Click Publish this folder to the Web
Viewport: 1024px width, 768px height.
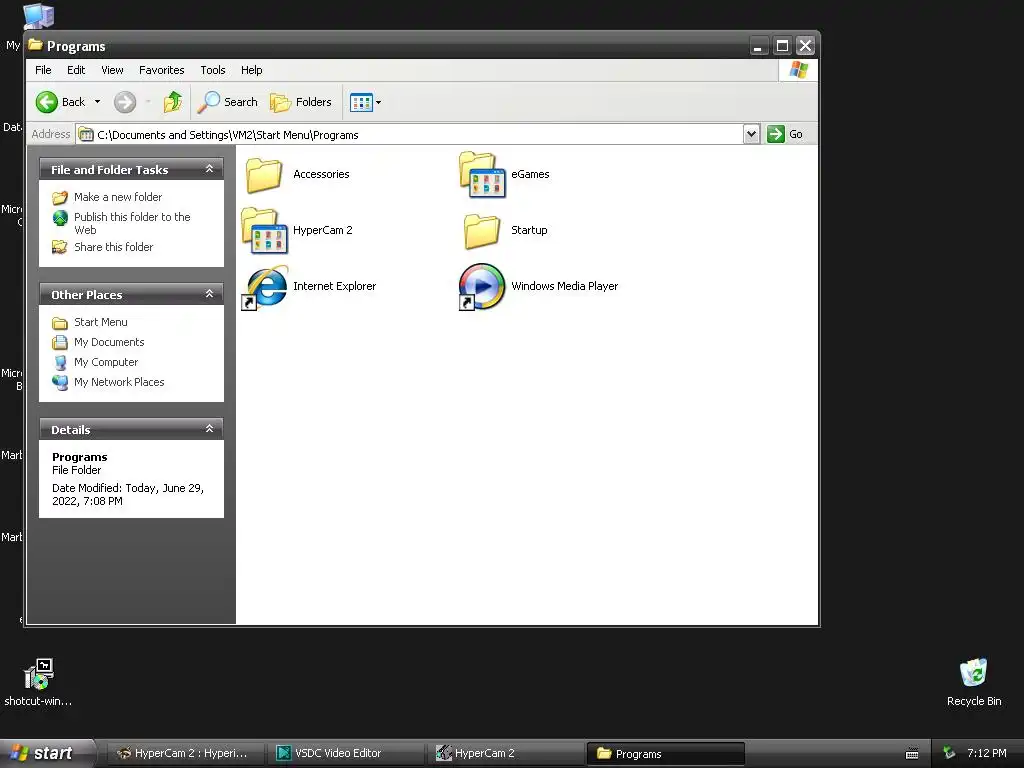(x=132, y=223)
